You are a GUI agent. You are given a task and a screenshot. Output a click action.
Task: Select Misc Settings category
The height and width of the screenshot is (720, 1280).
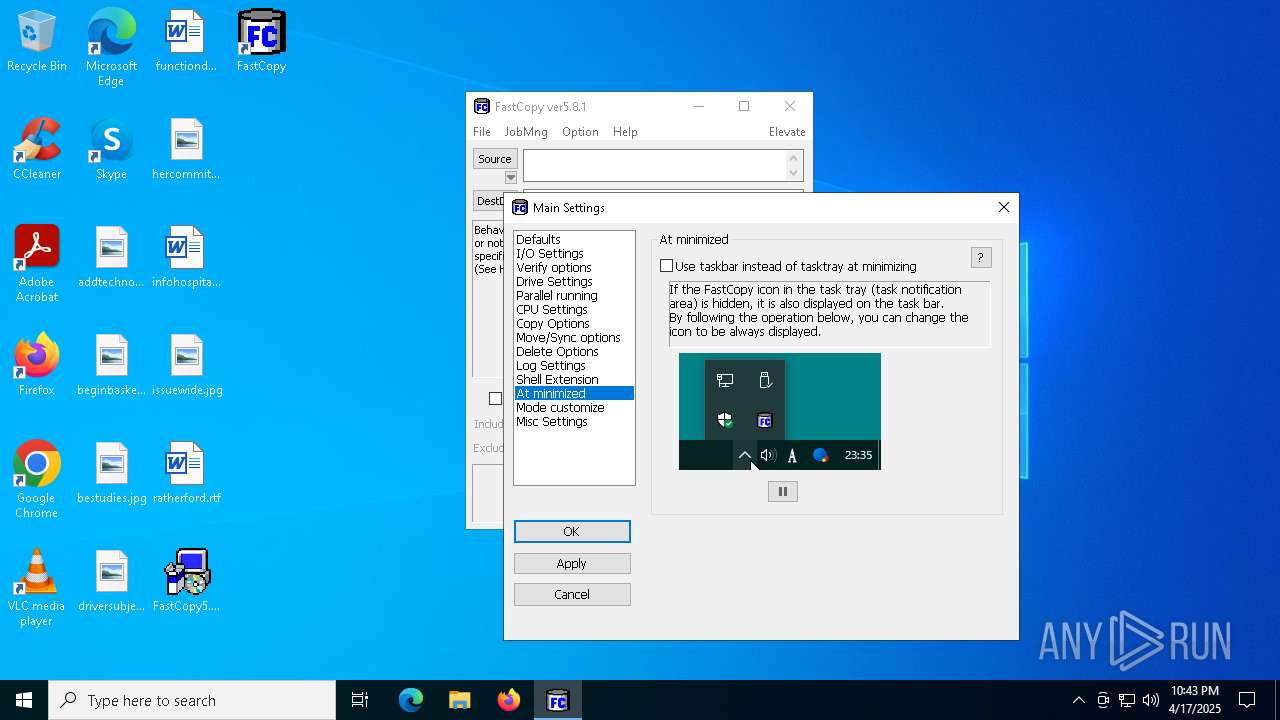[x=574, y=422]
